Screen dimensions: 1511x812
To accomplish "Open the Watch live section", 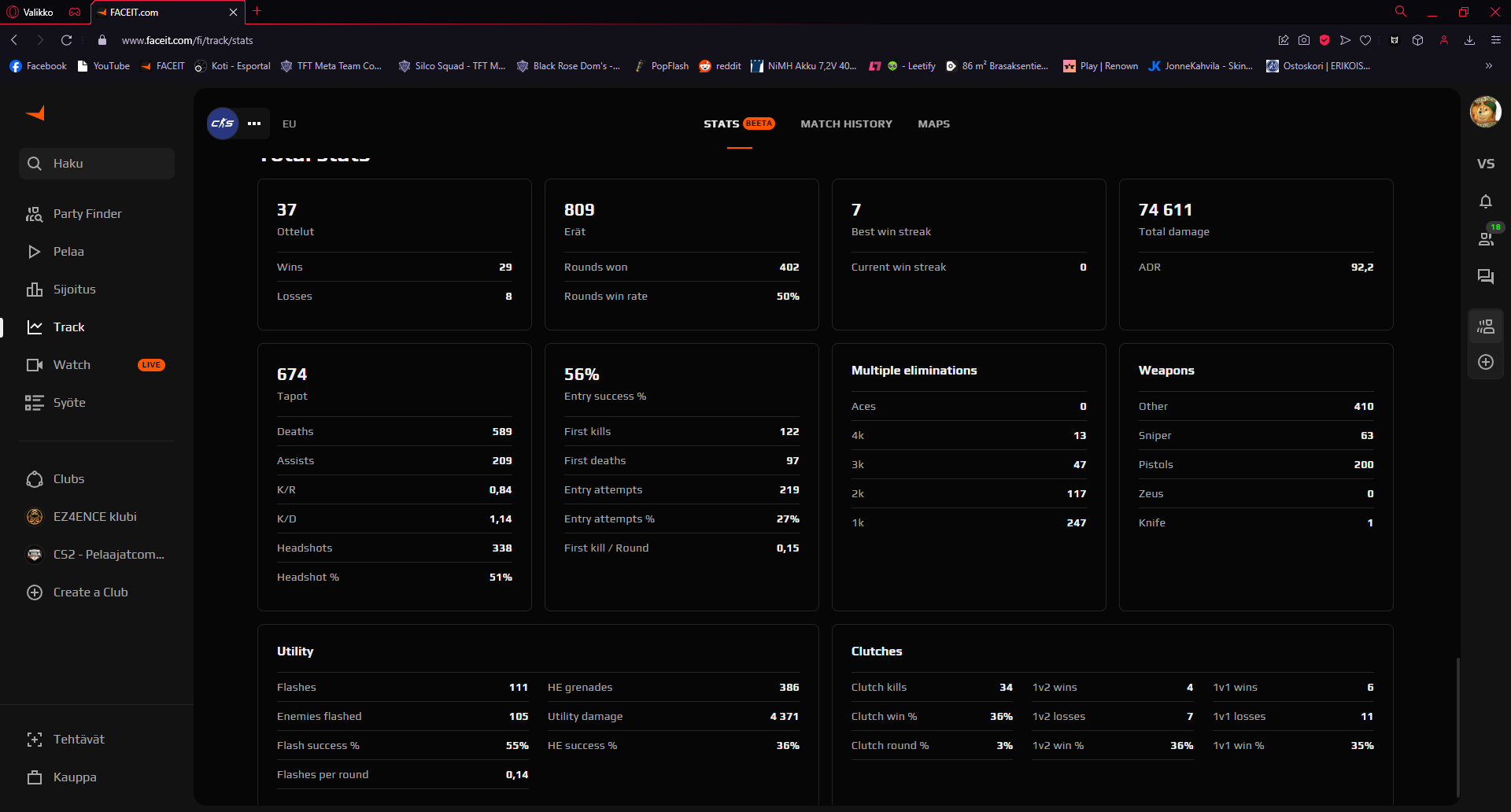I will 72,365.
